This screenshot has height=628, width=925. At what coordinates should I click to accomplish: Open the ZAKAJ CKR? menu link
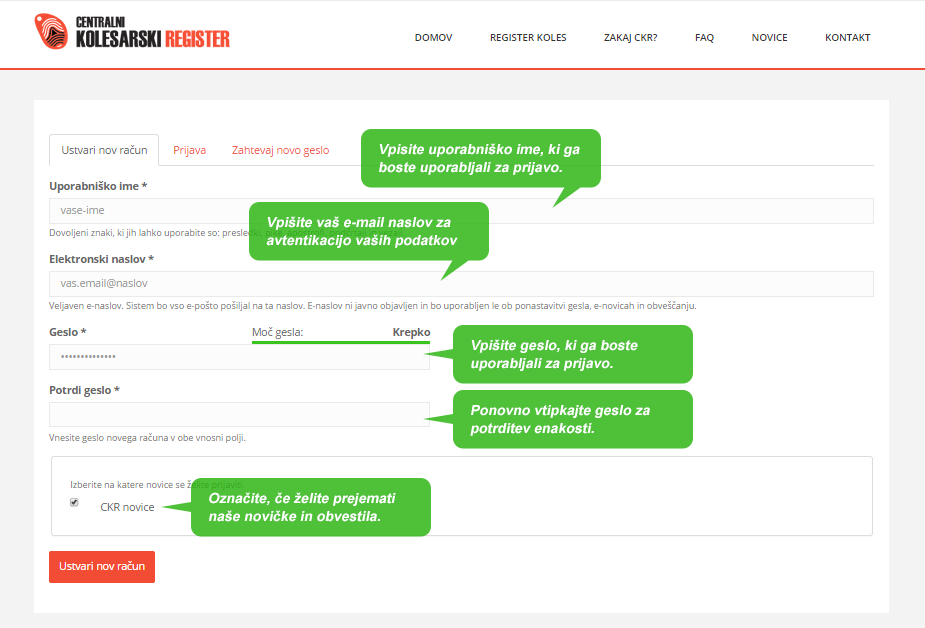[x=630, y=38]
